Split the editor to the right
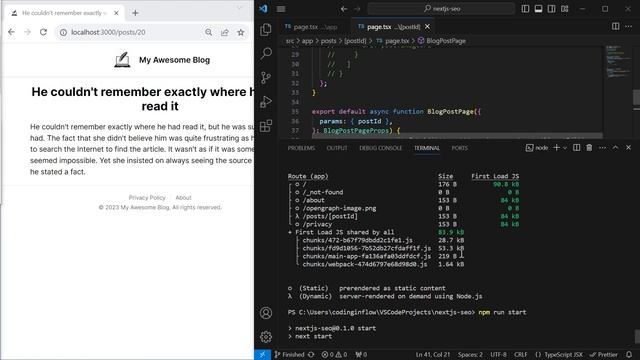The image size is (640, 360). [x=616, y=26]
